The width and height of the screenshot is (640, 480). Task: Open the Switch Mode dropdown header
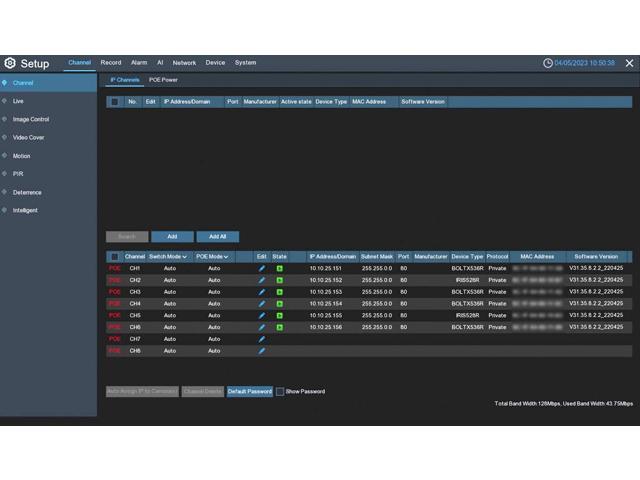pyautogui.click(x=169, y=257)
